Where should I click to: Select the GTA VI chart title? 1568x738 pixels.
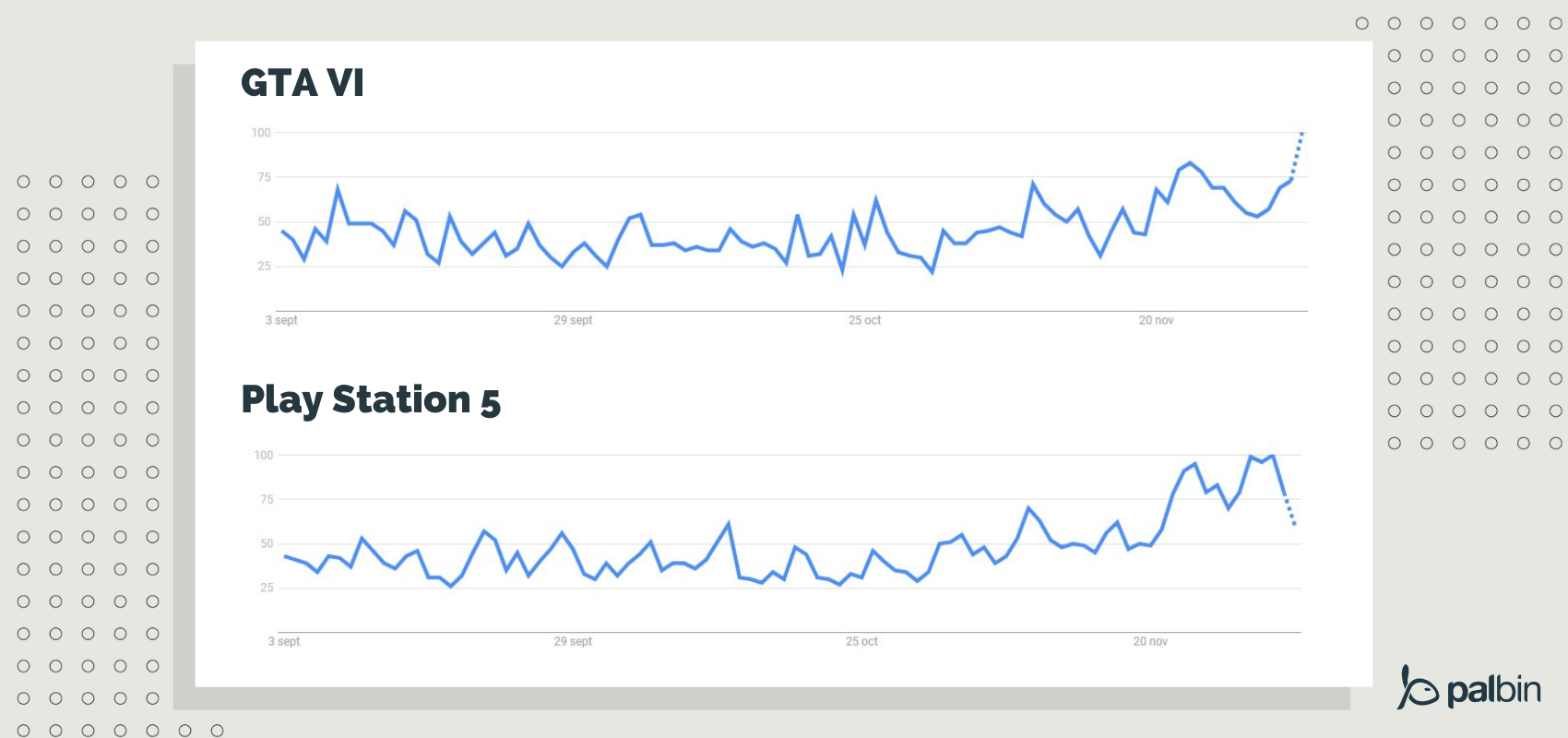[303, 83]
